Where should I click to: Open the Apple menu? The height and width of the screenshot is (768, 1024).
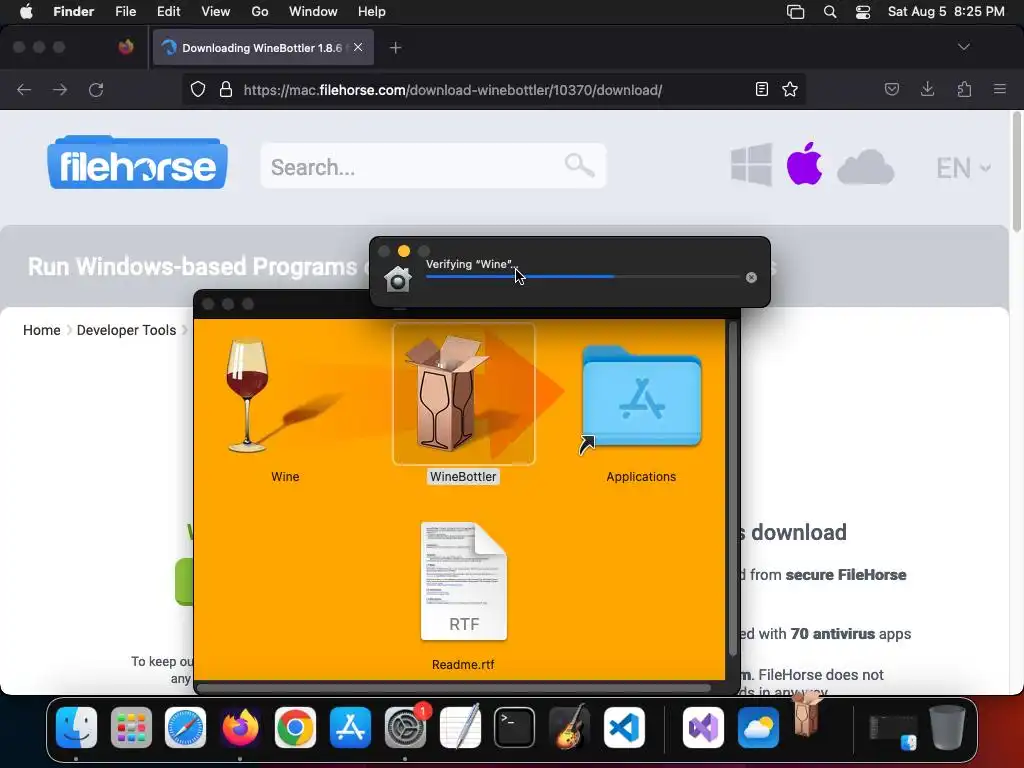26,12
